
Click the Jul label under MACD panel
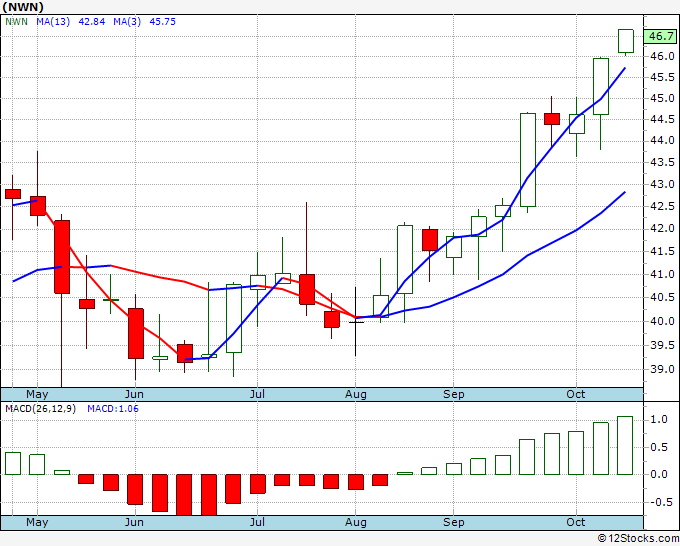point(257,522)
